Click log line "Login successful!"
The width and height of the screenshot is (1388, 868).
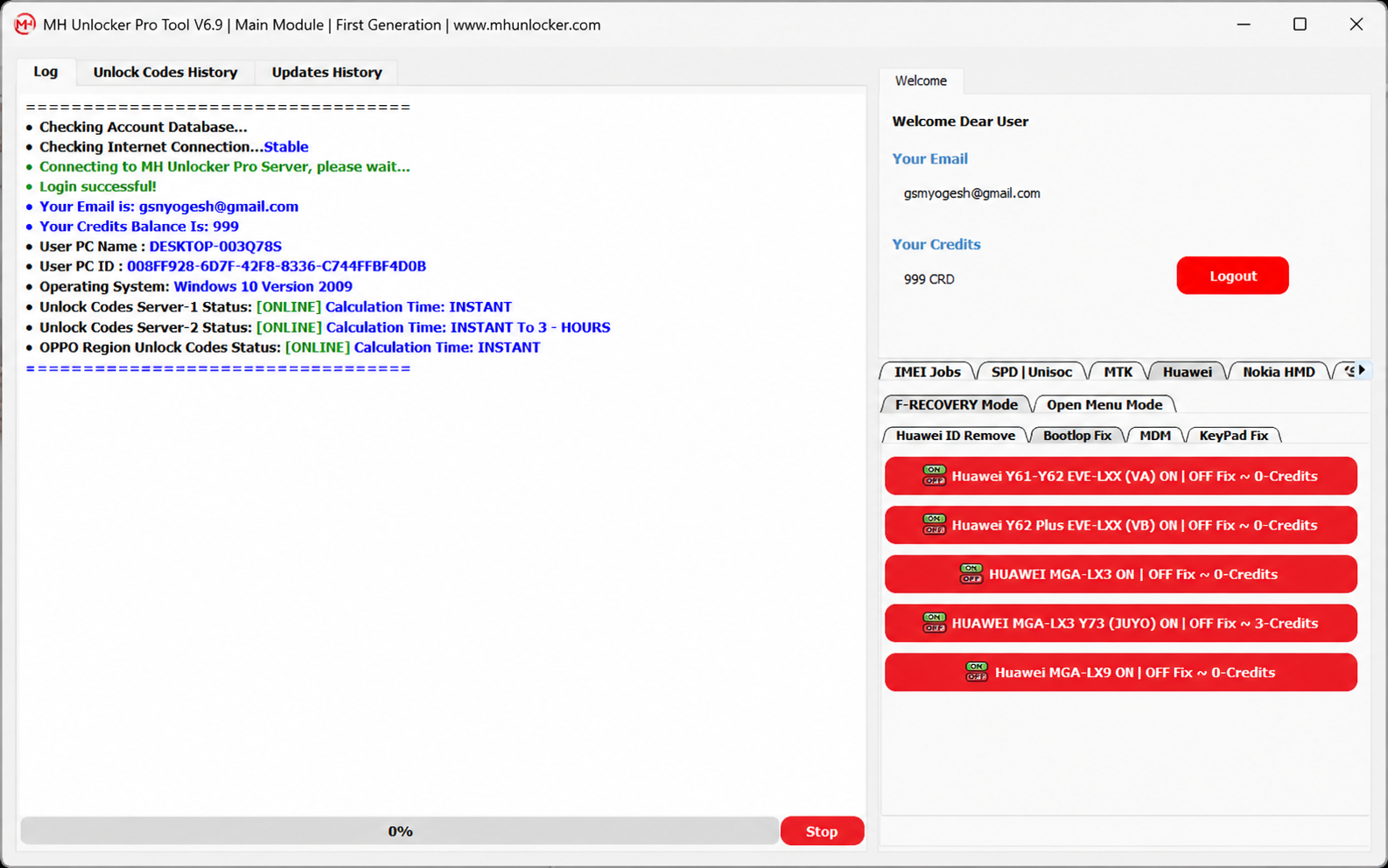click(x=98, y=186)
